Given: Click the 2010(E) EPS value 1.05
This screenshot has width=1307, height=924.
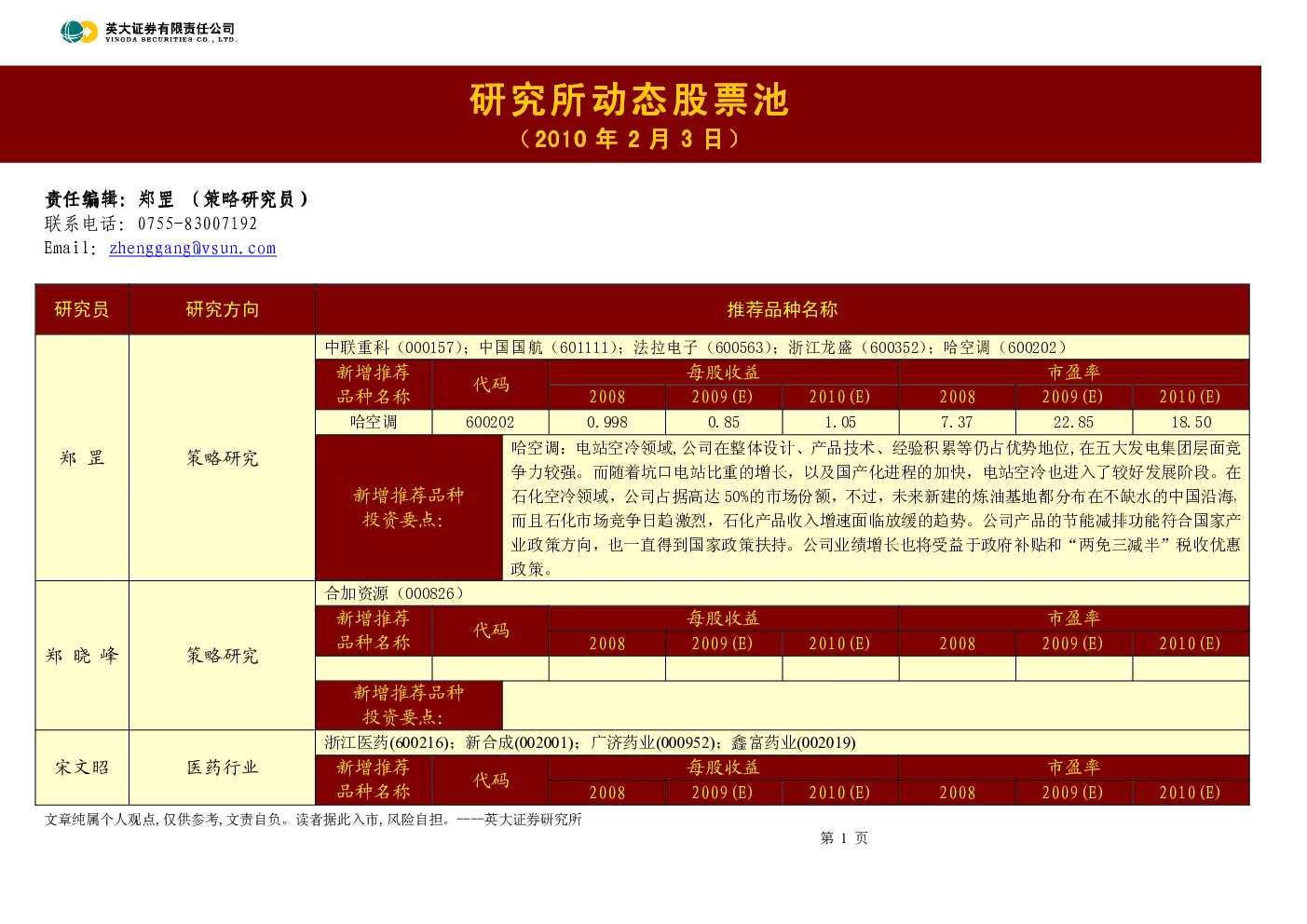Looking at the screenshot, I should pyautogui.click(x=840, y=422).
